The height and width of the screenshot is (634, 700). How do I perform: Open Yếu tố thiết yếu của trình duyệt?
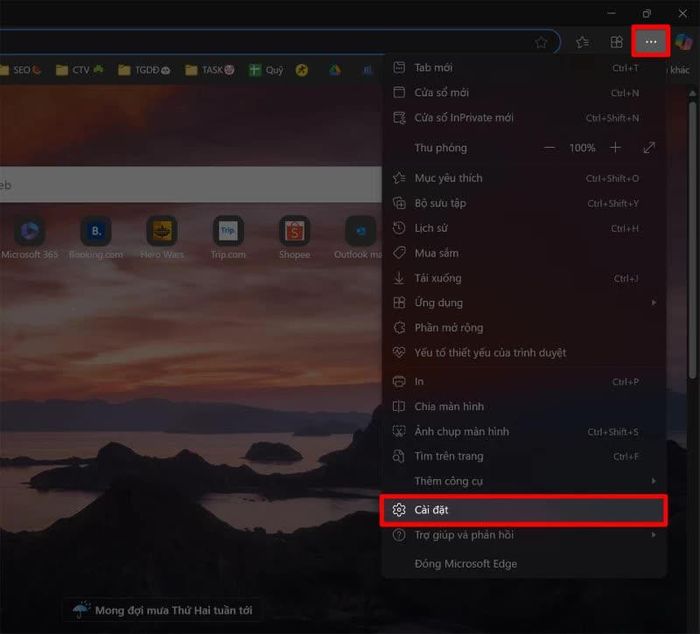coord(524,353)
